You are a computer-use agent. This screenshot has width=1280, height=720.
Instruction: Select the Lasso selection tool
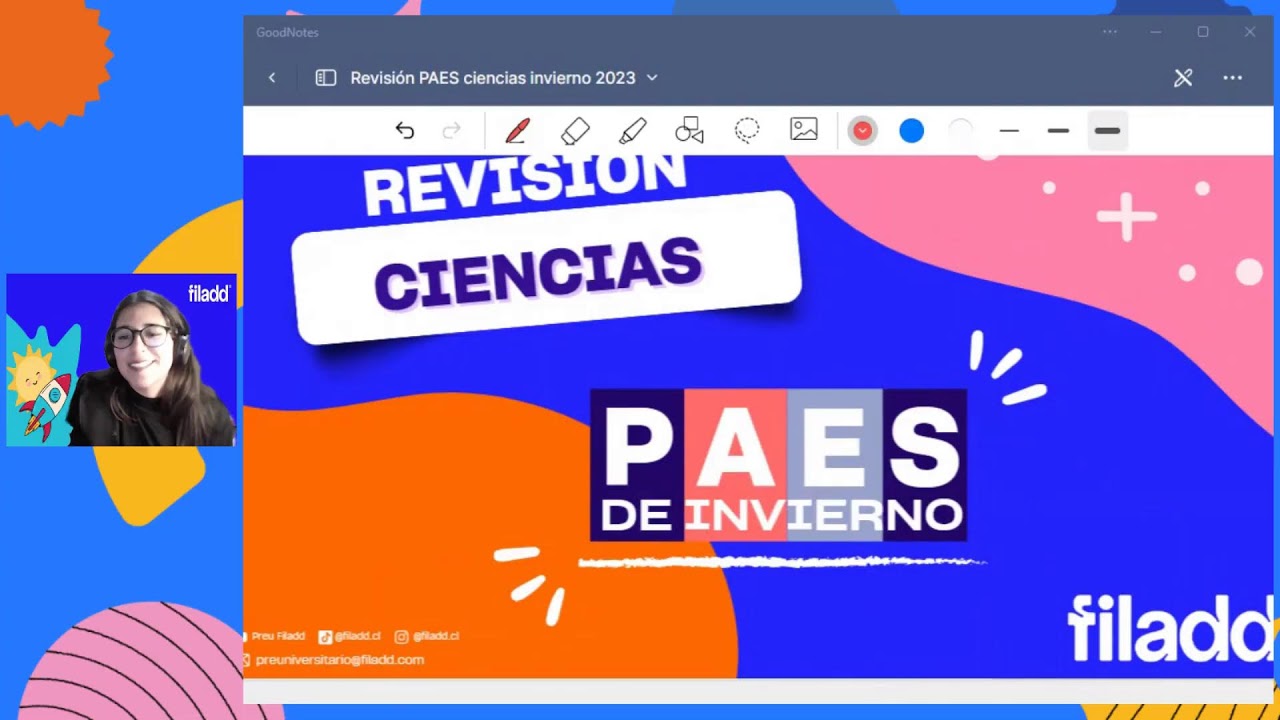point(747,131)
